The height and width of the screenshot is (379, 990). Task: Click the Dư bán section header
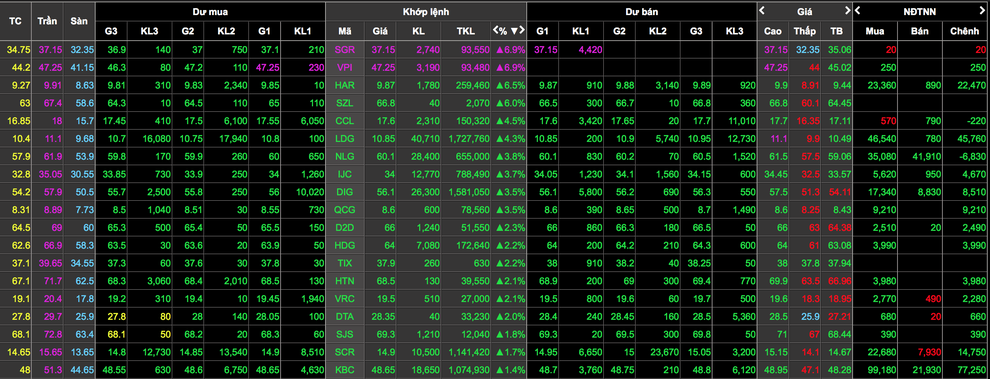pos(641,12)
